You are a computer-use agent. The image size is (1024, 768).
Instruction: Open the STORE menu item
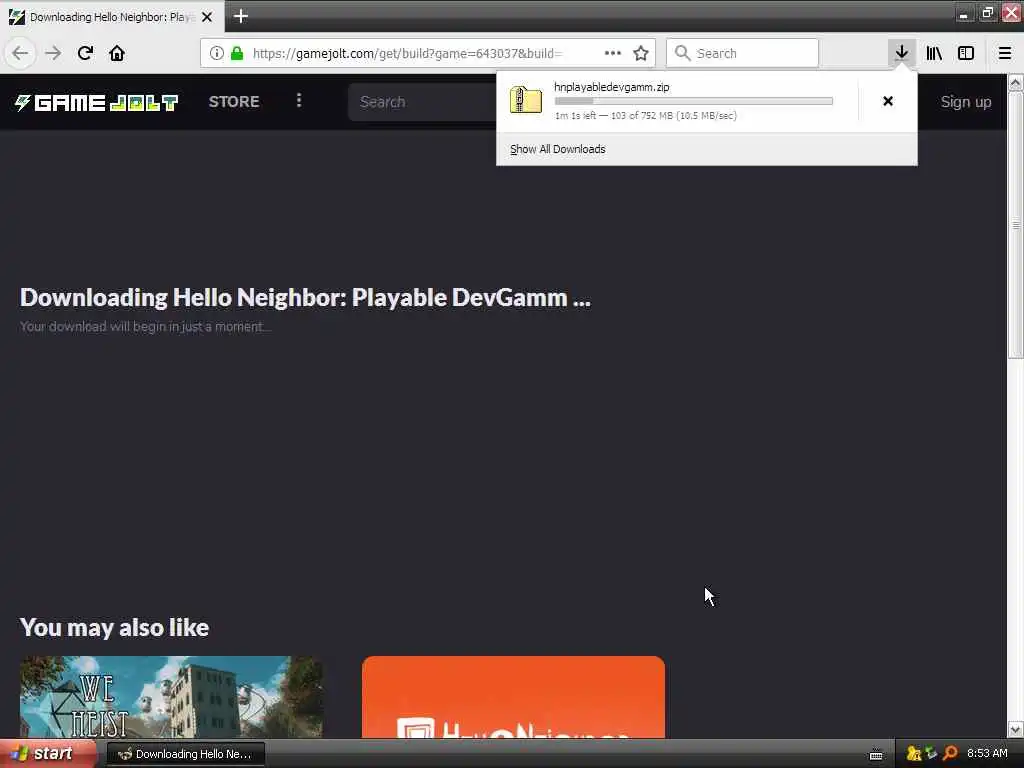pyautogui.click(x=234, y=102)
